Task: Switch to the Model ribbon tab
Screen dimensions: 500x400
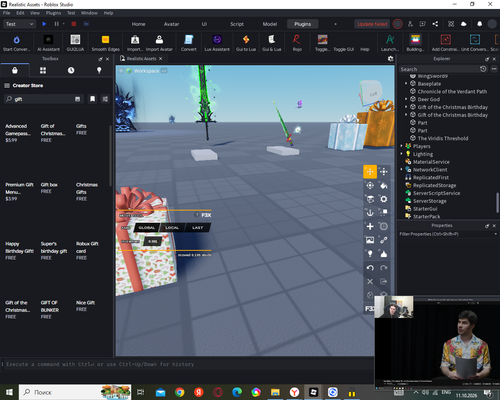Action: 270,24
